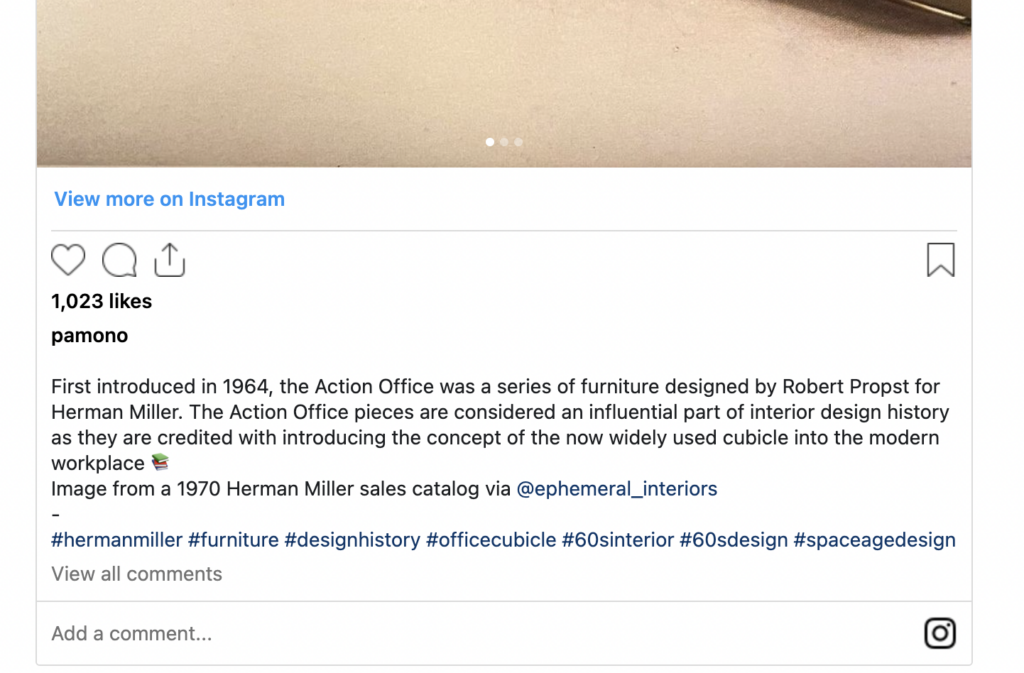Click the View more on Instagram link
Image resolution: width=1024 pixels, height=673 pixels.
pyautogui.click(x=169, y=199)
